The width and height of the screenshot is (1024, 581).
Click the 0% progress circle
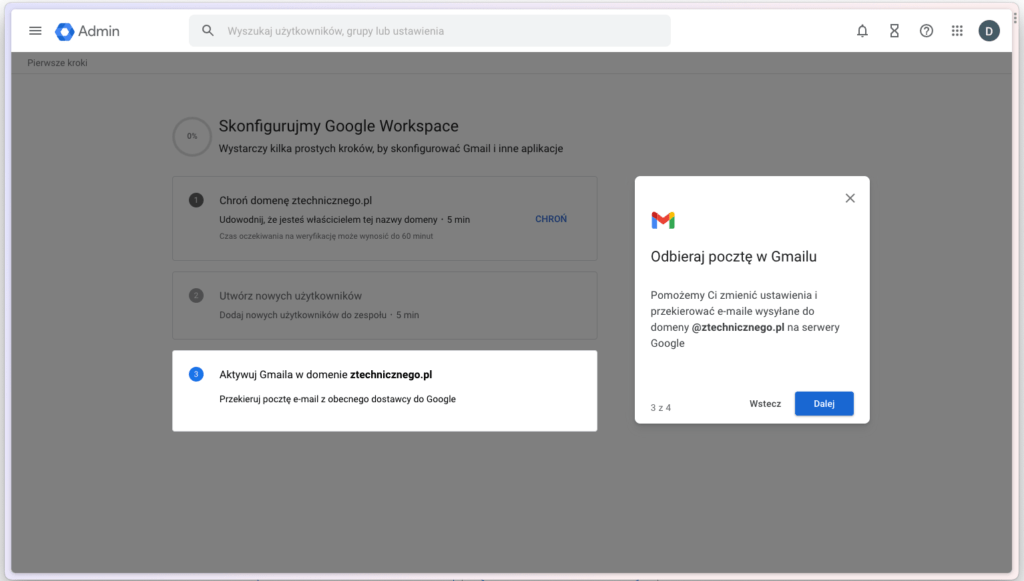[192, 136]
